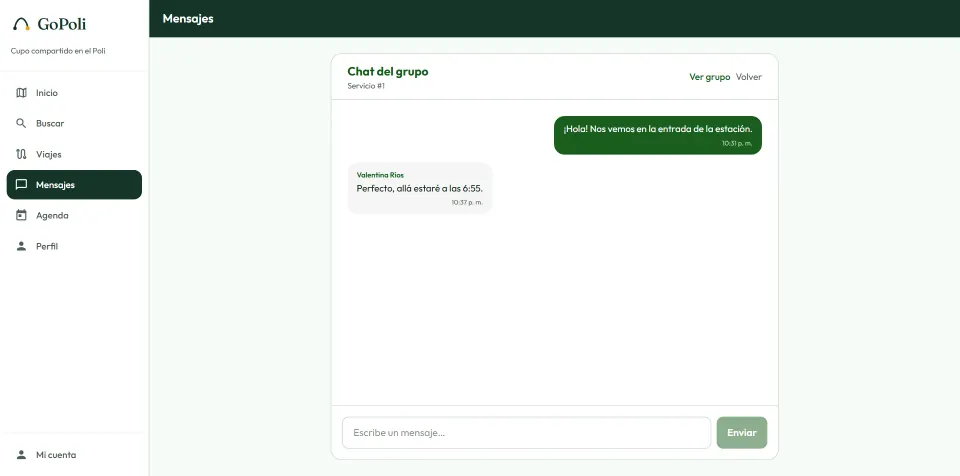Click the route icon beside Viajes

pyautogui.click(x=21, y=154)
